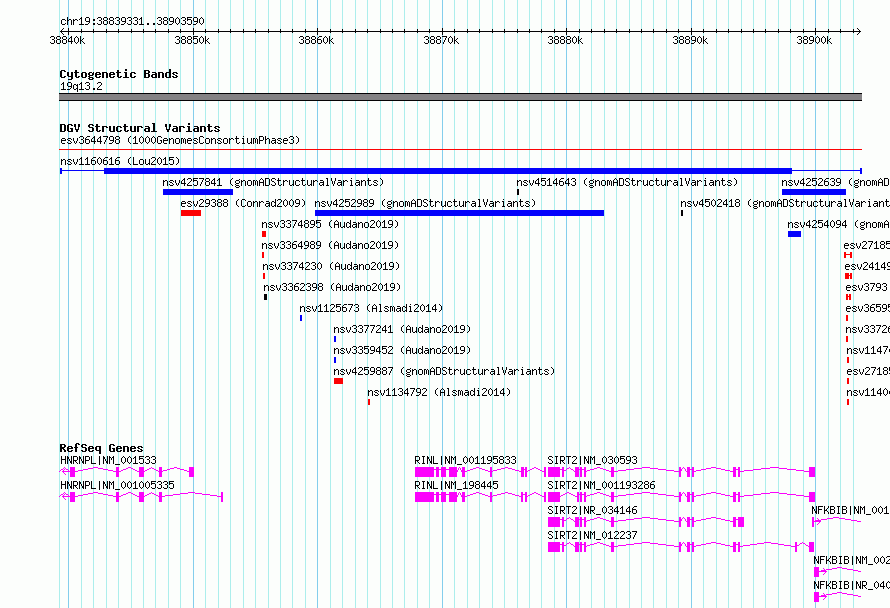This screenshot has width=890, height=608.
Task: Click the red esv3644798 variant line
Action: (460, 150)
